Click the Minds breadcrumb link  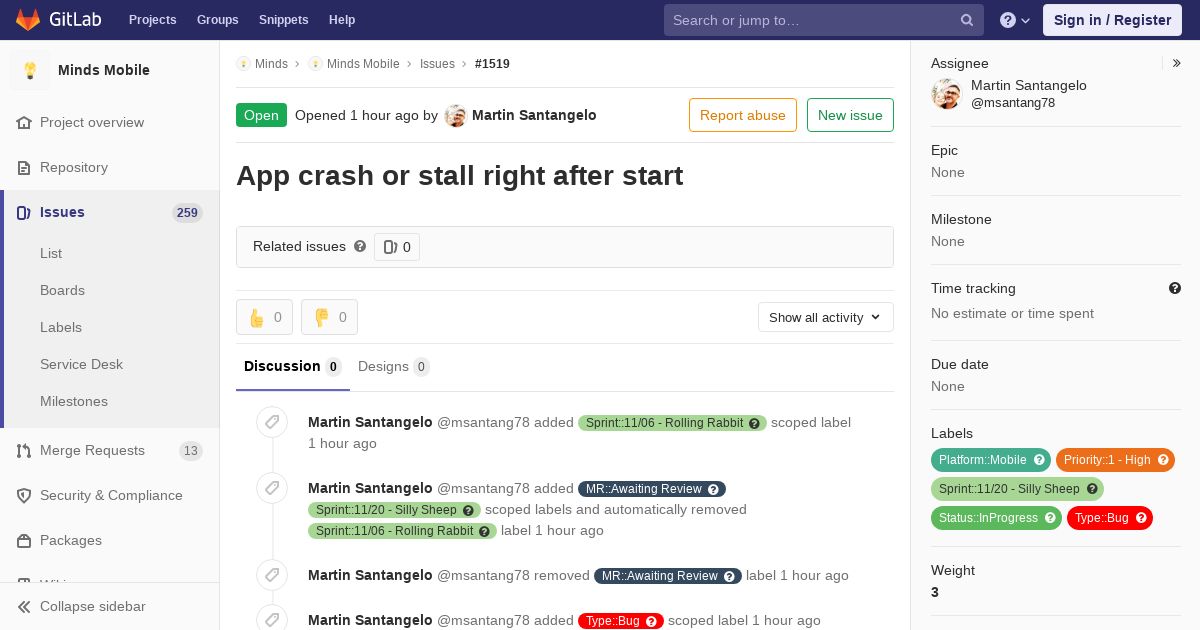tap(271, 63)
